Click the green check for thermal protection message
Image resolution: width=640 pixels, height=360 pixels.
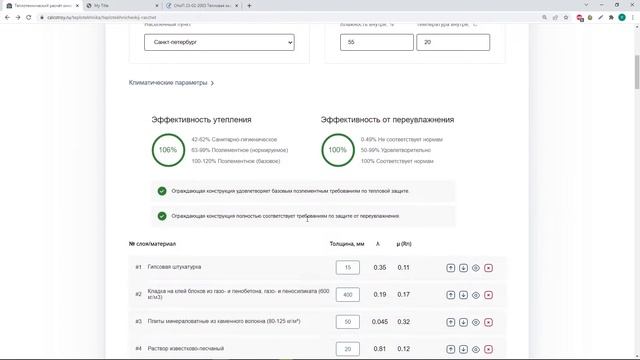pyautogui.click(x=162, y=191)
